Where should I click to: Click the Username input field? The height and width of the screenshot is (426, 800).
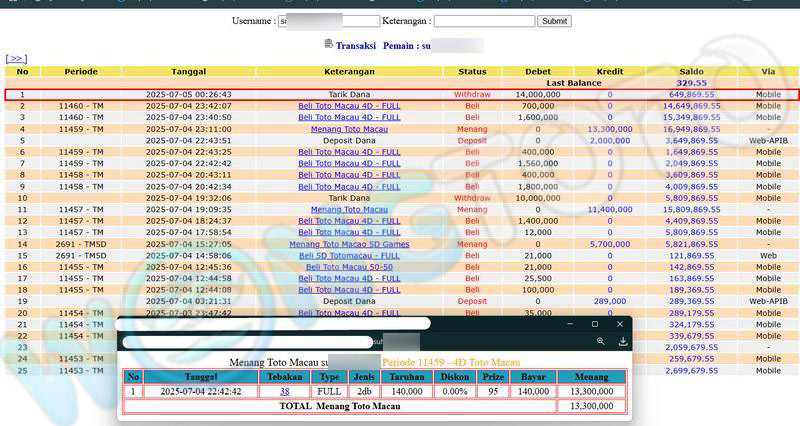329,21
